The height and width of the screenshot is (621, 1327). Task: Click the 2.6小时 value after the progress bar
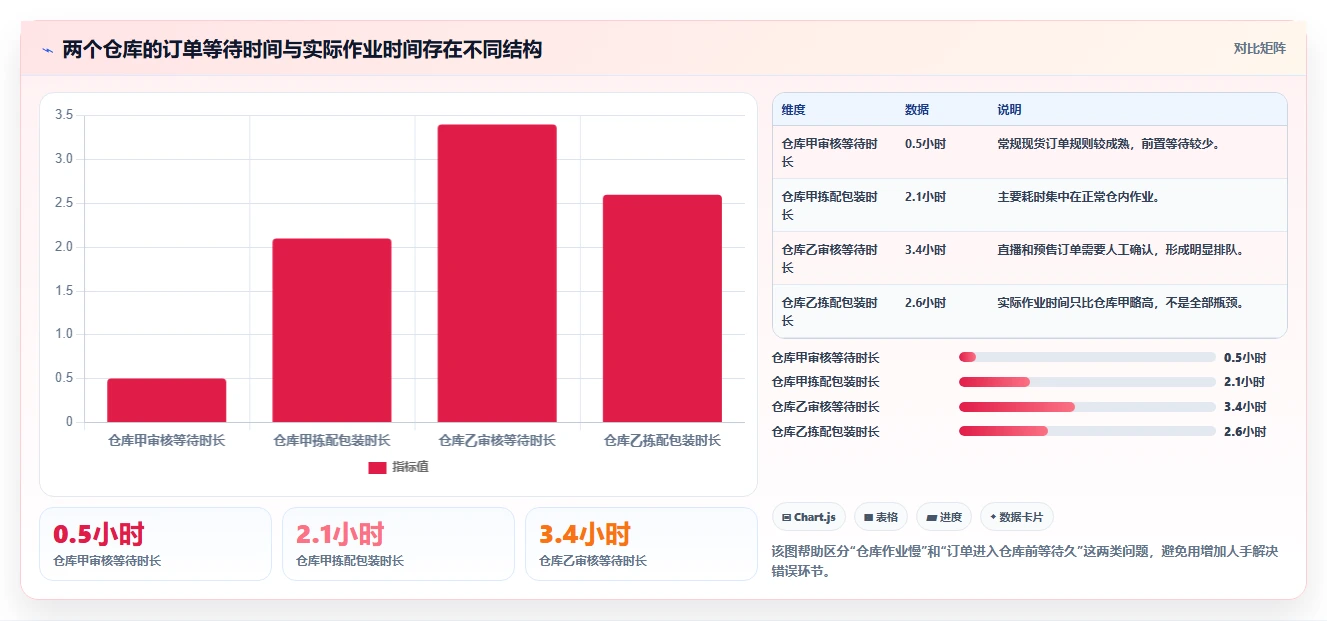click(1245, 432)
